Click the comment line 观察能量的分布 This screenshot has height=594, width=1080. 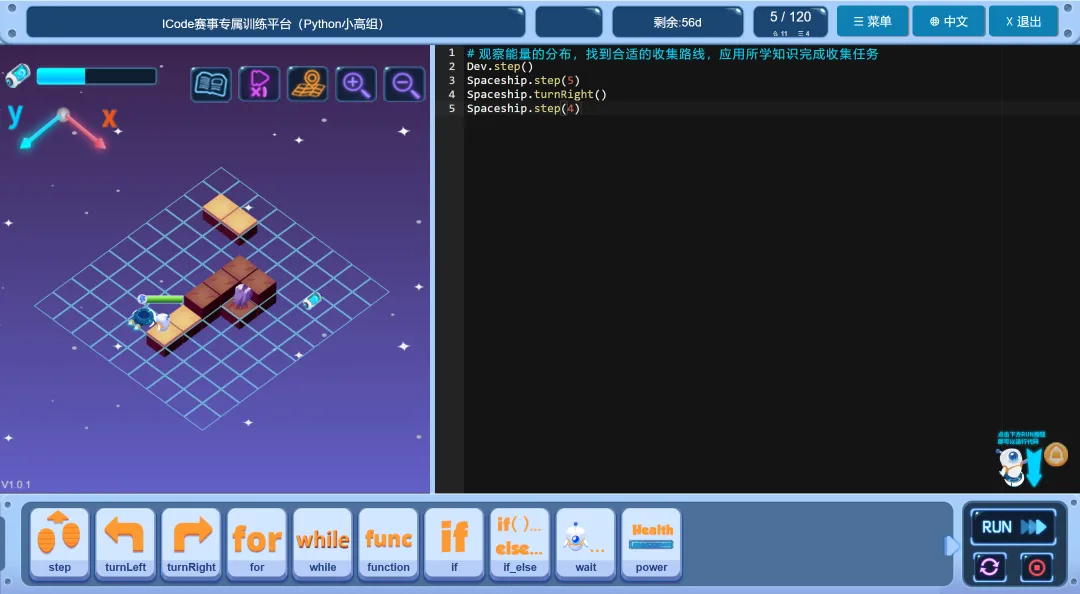pos(672,54)
